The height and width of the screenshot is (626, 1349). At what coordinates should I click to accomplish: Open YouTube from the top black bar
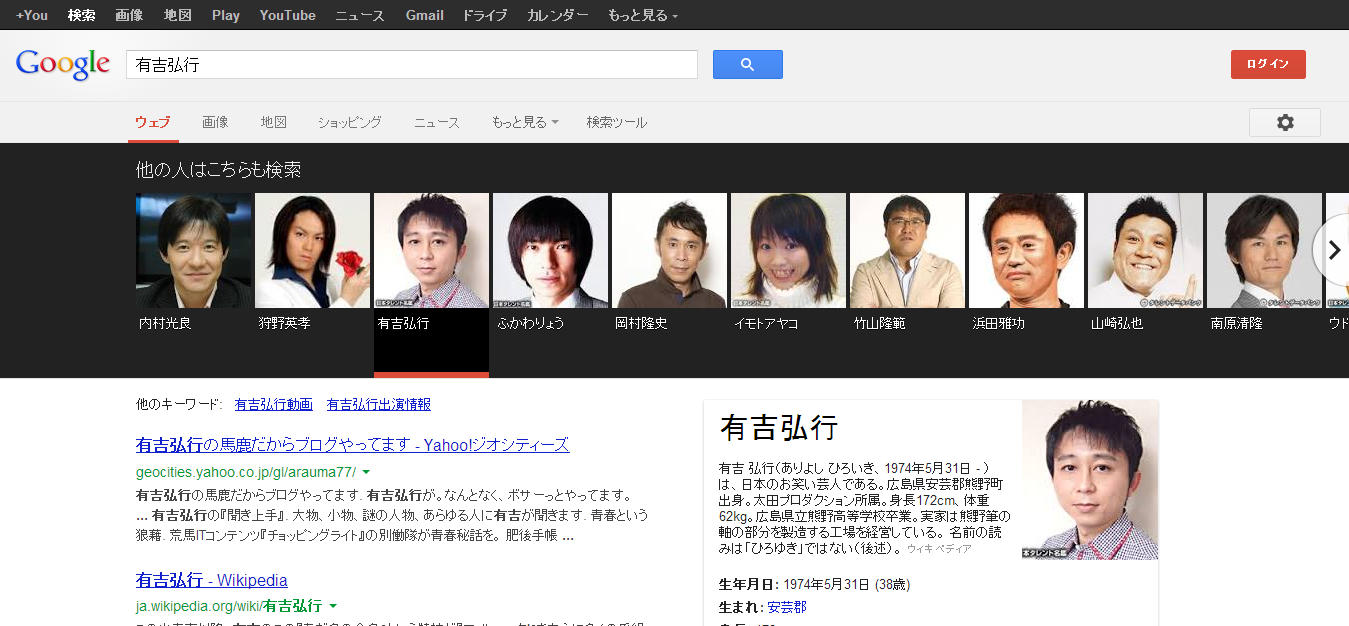click(x=287, y=15)
